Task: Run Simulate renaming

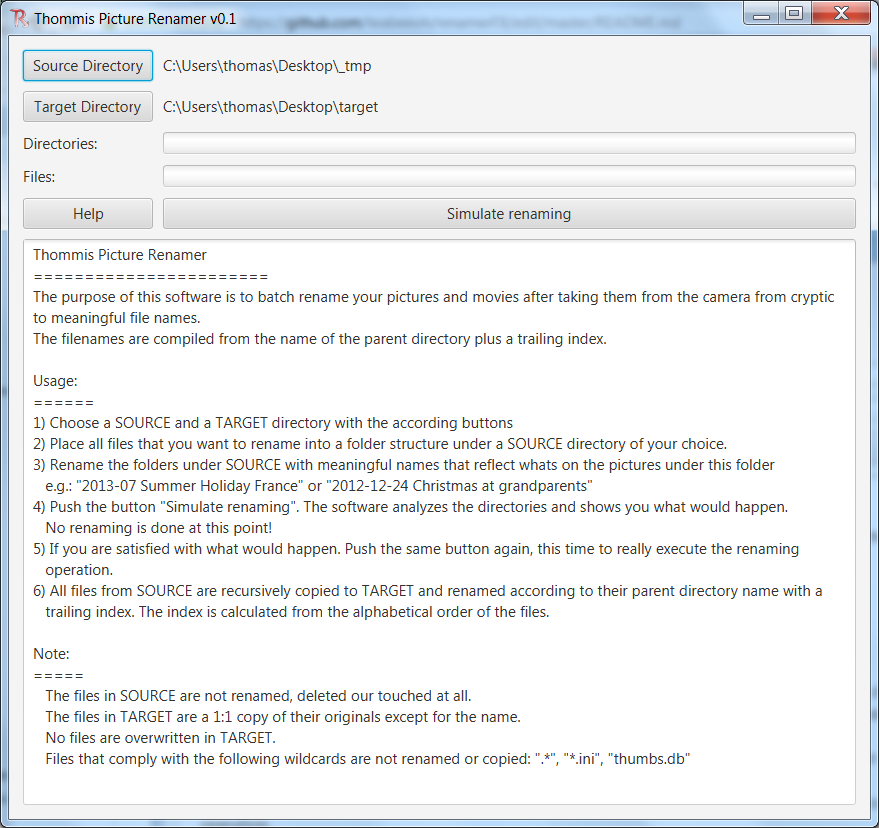Action: pyautogui.click(x=508, y=213)
